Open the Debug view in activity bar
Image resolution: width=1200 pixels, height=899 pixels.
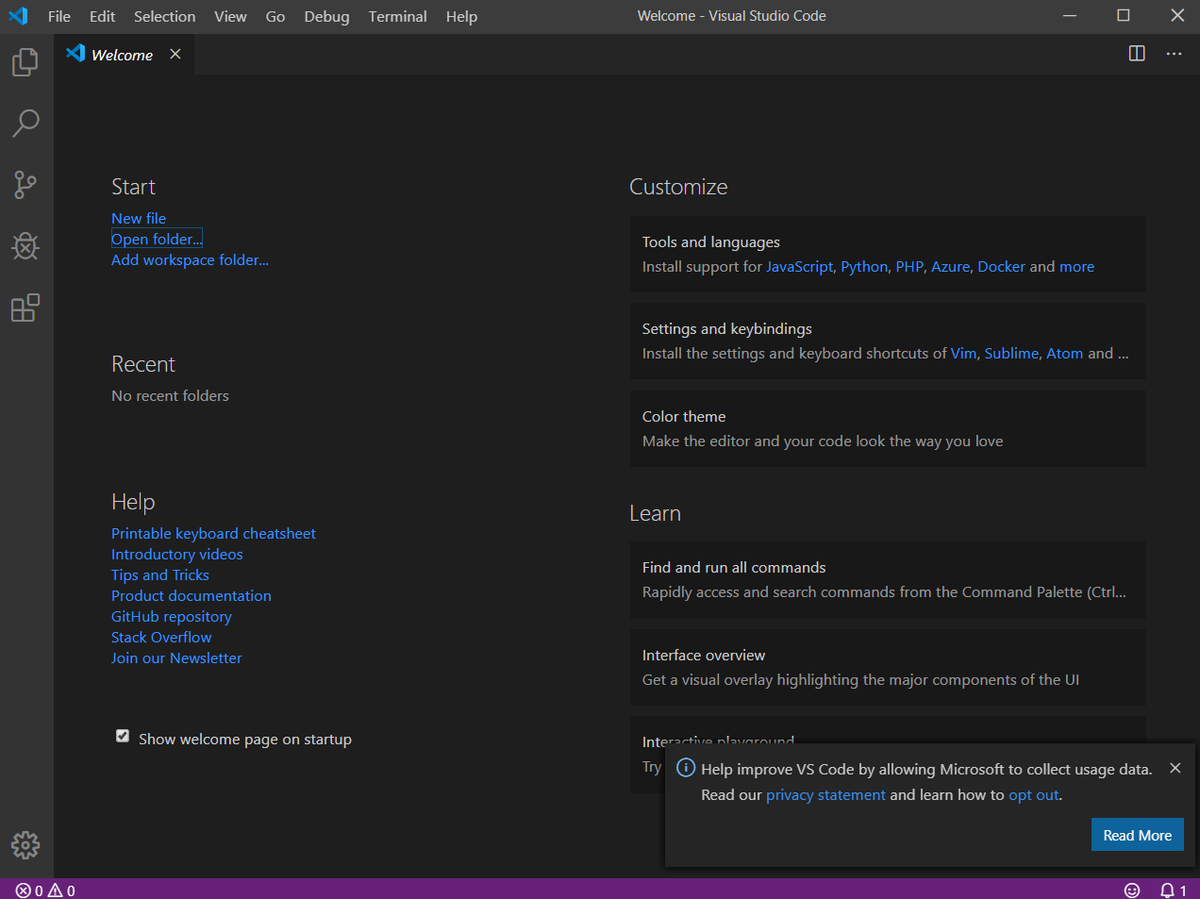(25, 246)
